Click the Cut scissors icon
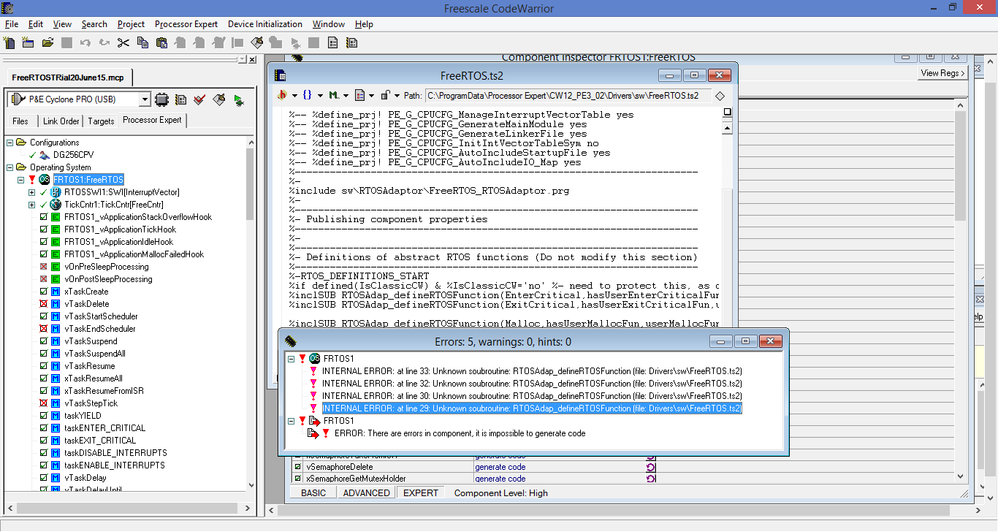Viewport: 998px width, 532px height. [x=123, y=43]
